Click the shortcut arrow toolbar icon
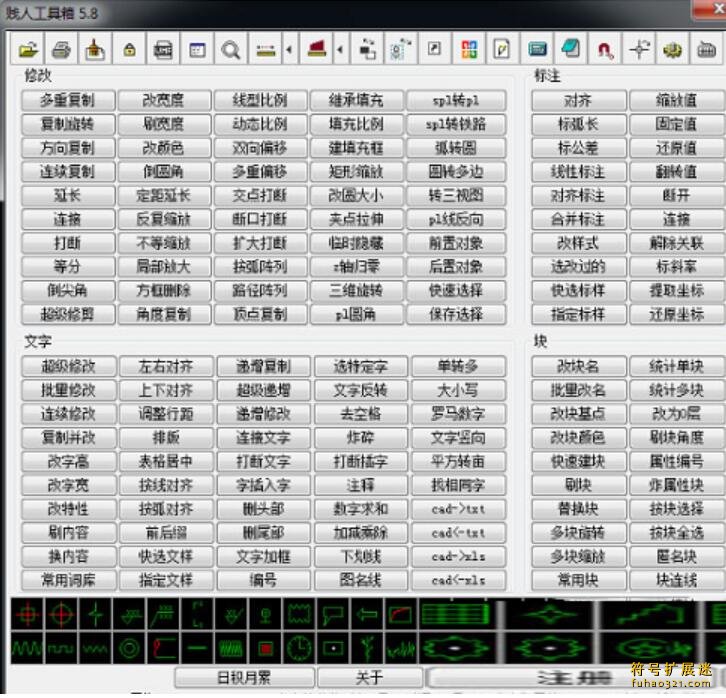Viewport: 726px width, 698px height. (x=434, y=49)
